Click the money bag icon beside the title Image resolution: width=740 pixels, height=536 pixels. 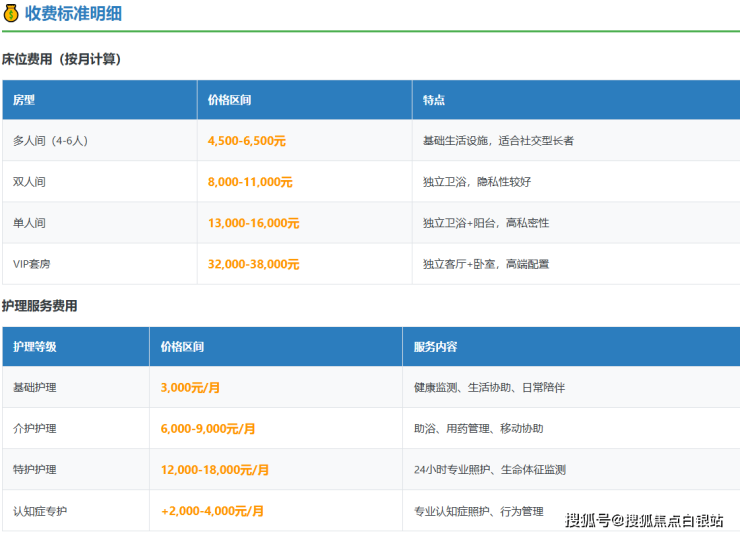pyautogui.click(x=11, y=14)
